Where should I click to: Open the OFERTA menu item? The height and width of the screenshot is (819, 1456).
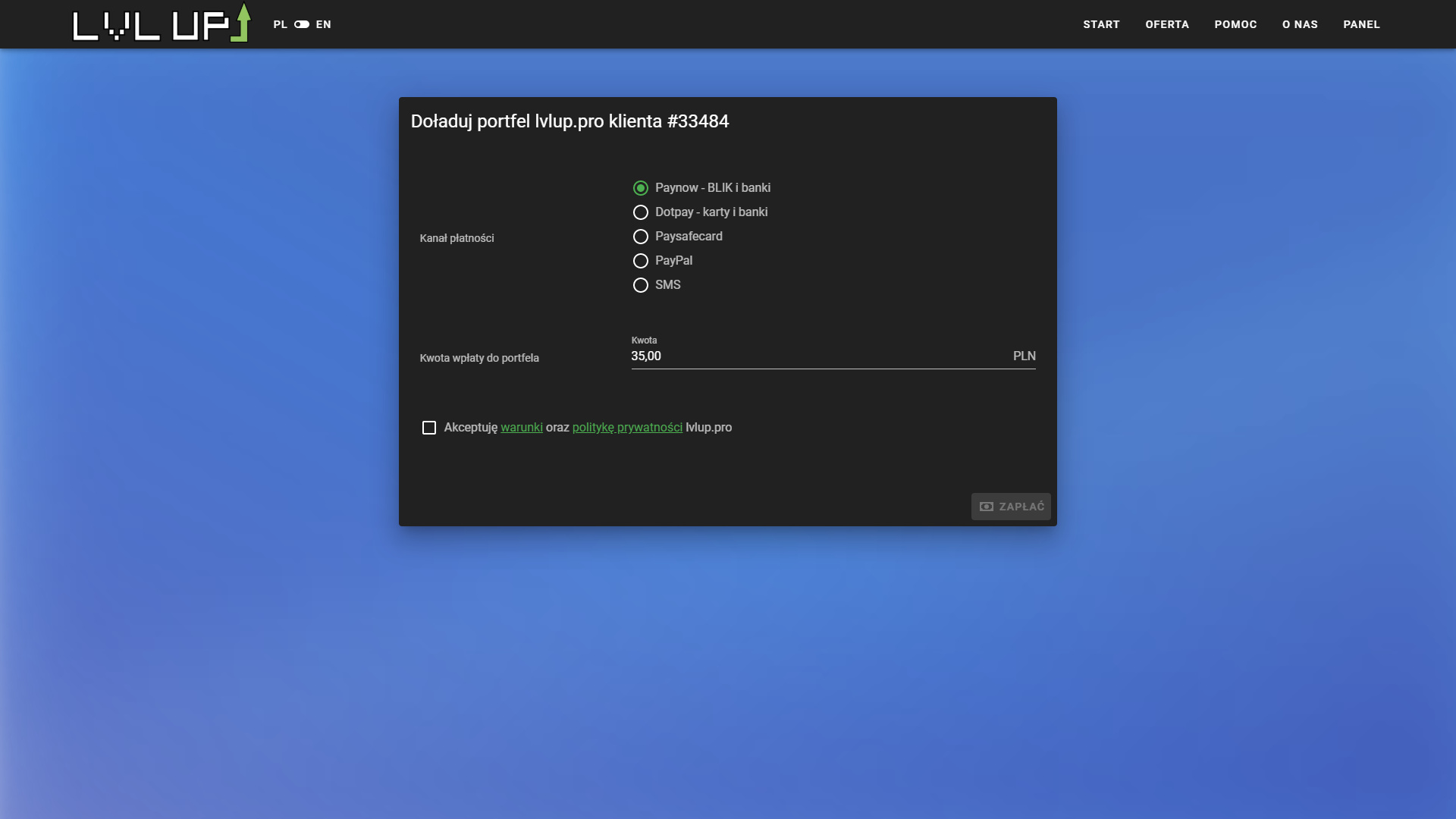(1167, 24)
